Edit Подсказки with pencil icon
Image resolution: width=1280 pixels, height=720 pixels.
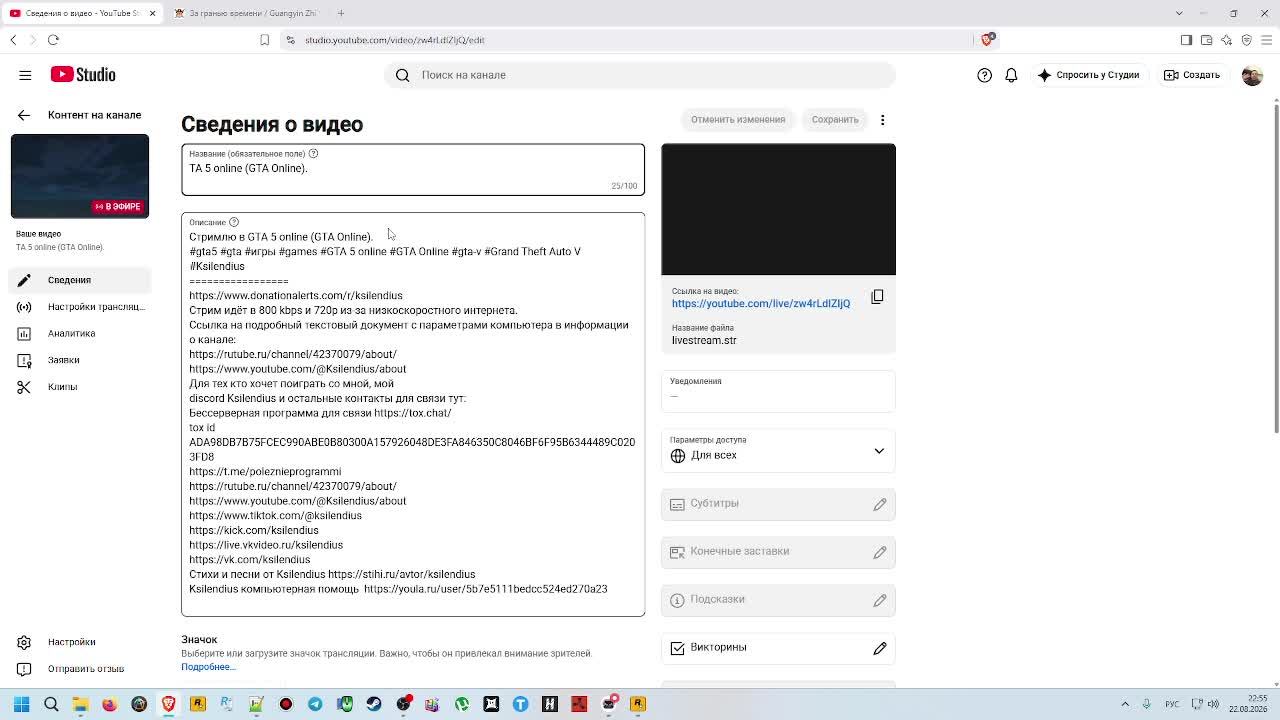pyautogui.click(x=880, y=600)
